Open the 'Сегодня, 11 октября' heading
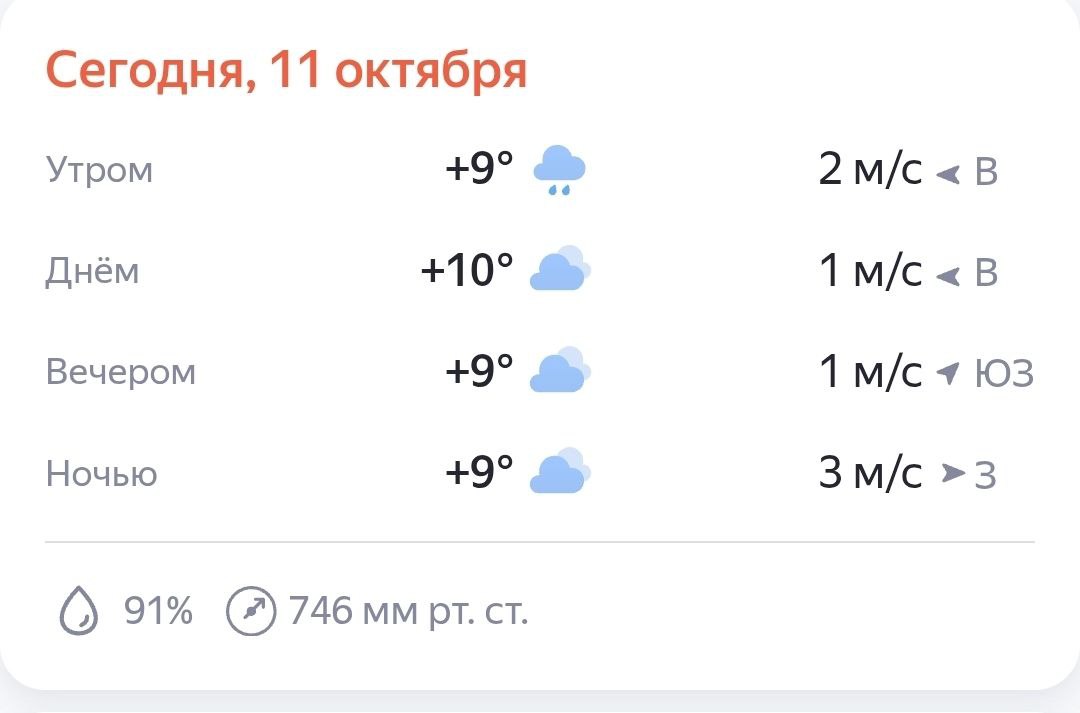Image resolution: width=1080 pixels, height=713 pixels. (286, 72)
